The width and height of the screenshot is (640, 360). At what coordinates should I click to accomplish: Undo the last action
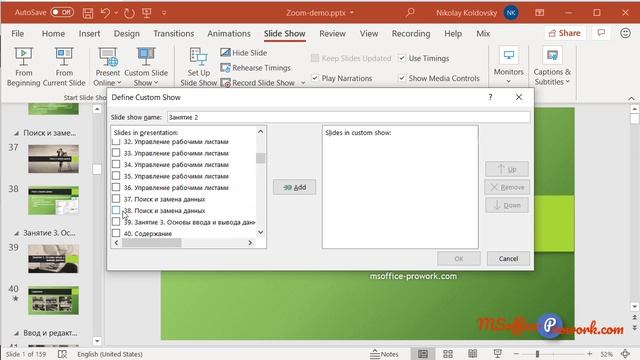point(105,13)
